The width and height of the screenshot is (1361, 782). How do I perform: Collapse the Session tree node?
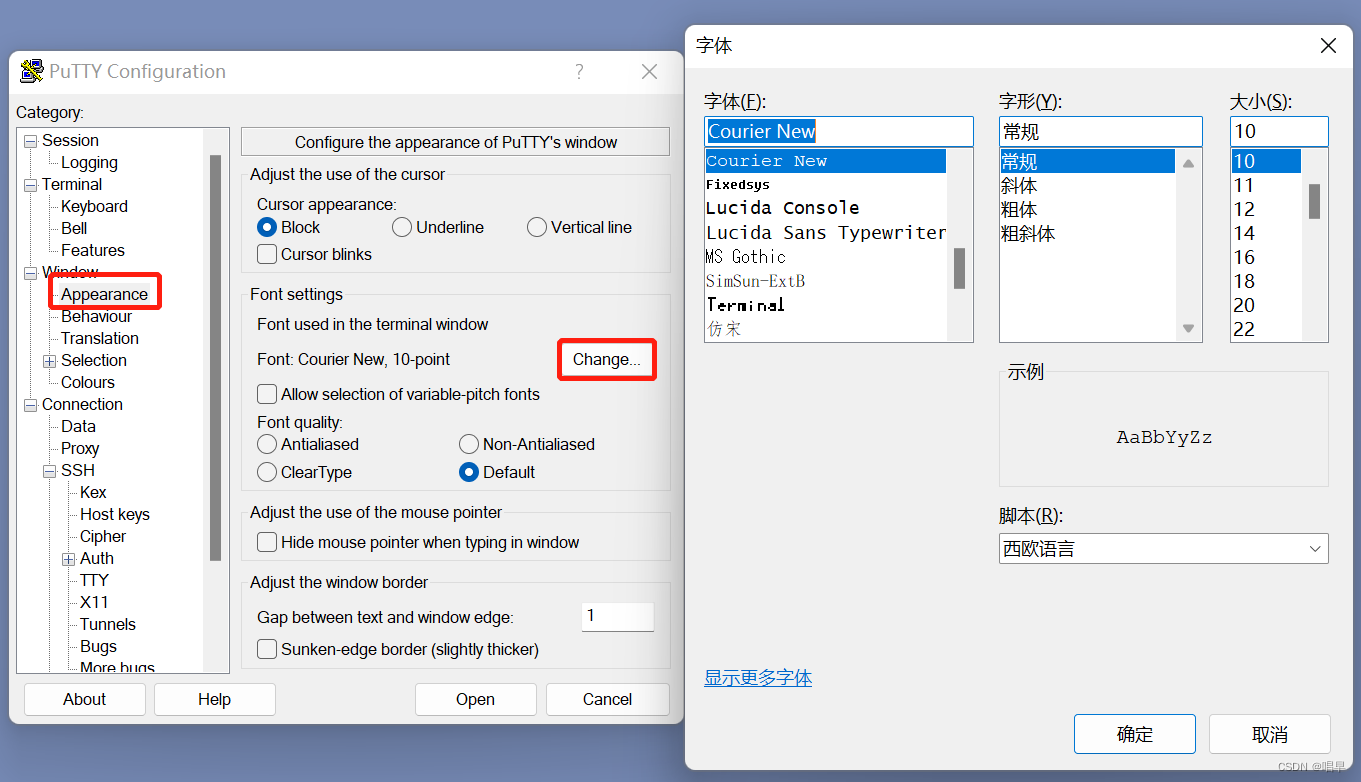30,141
